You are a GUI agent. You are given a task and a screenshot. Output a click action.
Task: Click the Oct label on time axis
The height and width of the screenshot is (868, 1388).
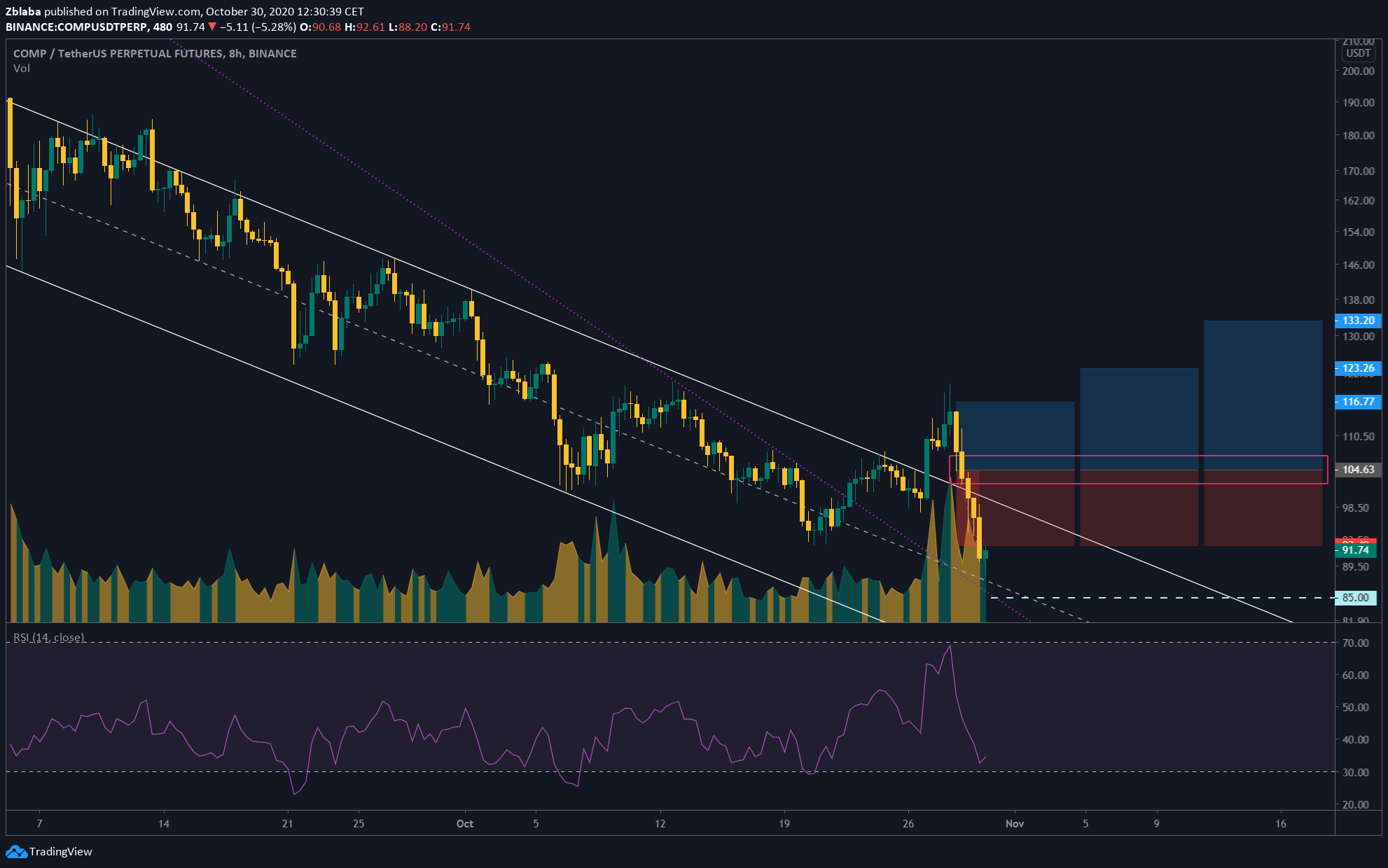click(x=465, y=824)
